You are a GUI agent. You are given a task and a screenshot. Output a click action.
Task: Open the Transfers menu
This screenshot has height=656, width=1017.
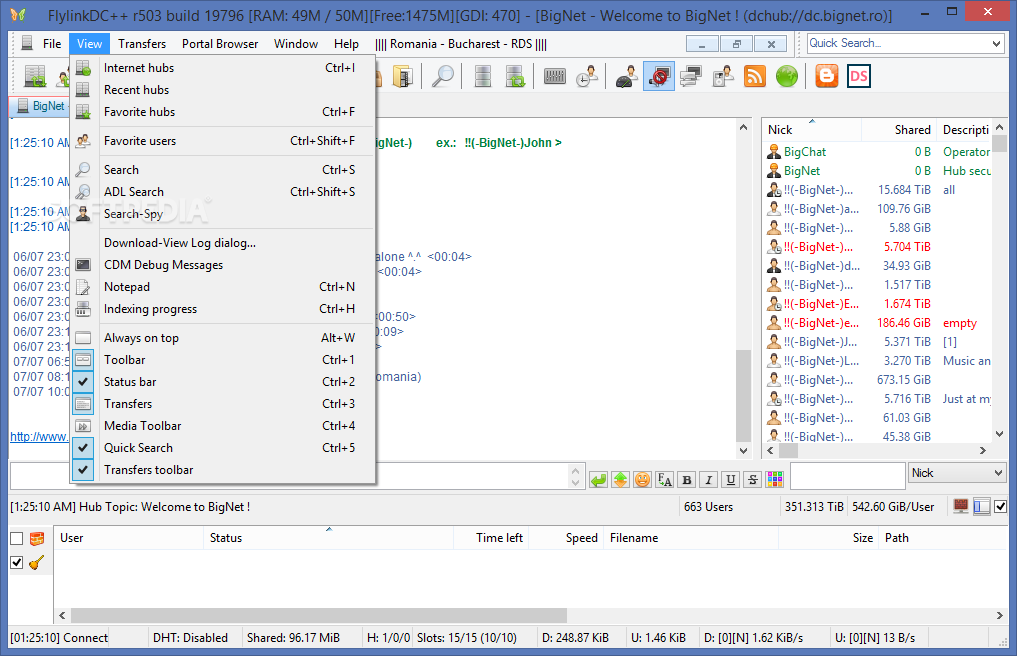tap(142, 43)
